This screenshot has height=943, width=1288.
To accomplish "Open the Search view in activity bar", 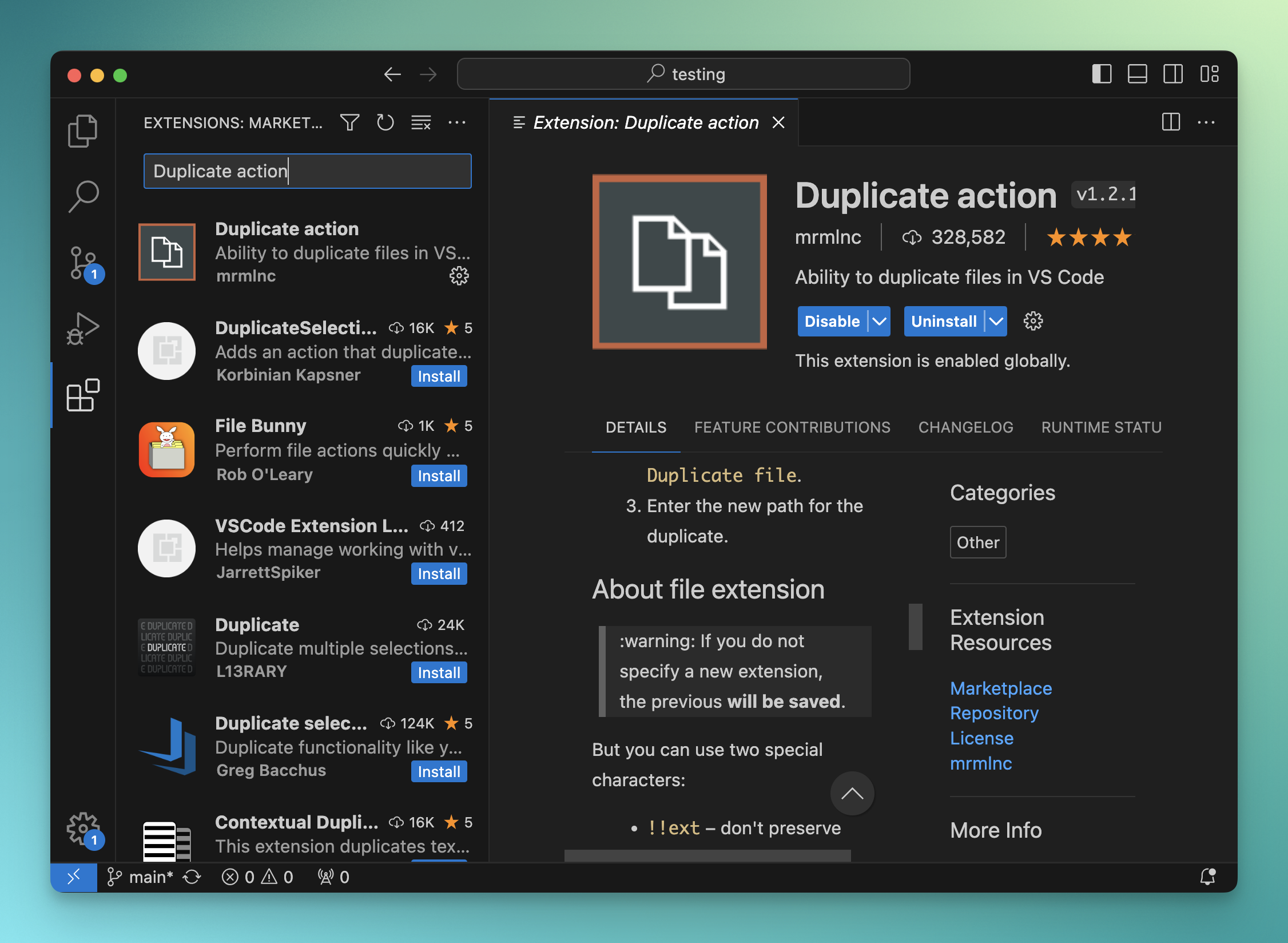I will (x=83, y=196).
